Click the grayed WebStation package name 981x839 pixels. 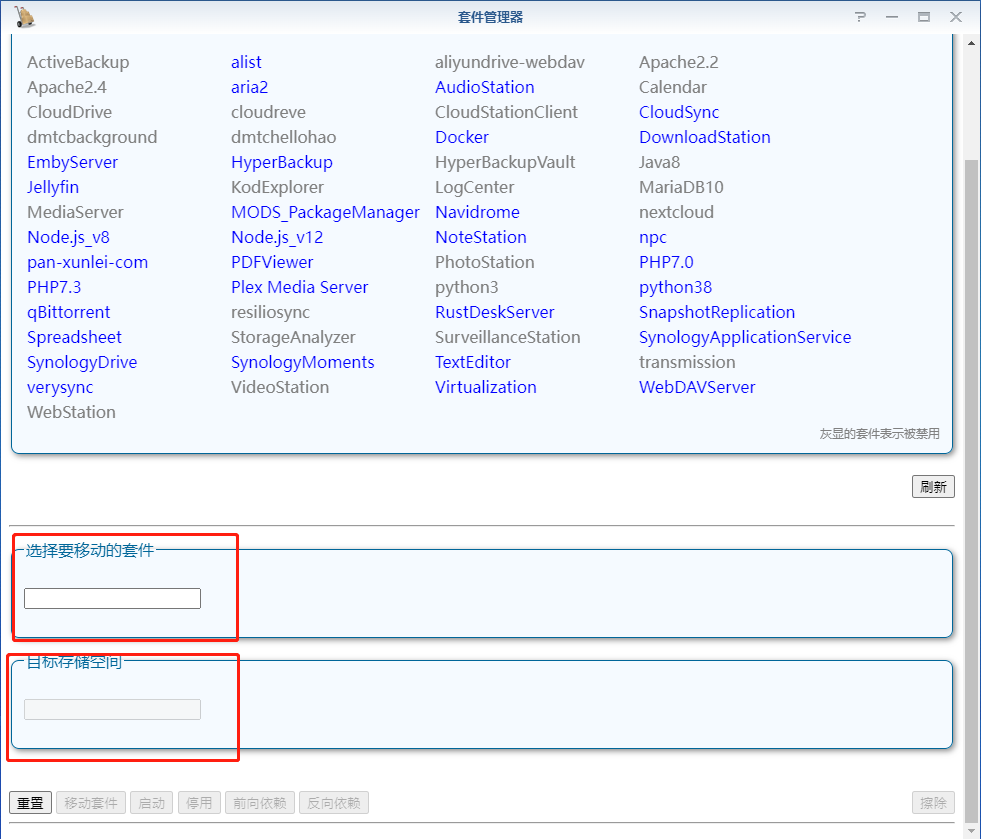[71, 412]
